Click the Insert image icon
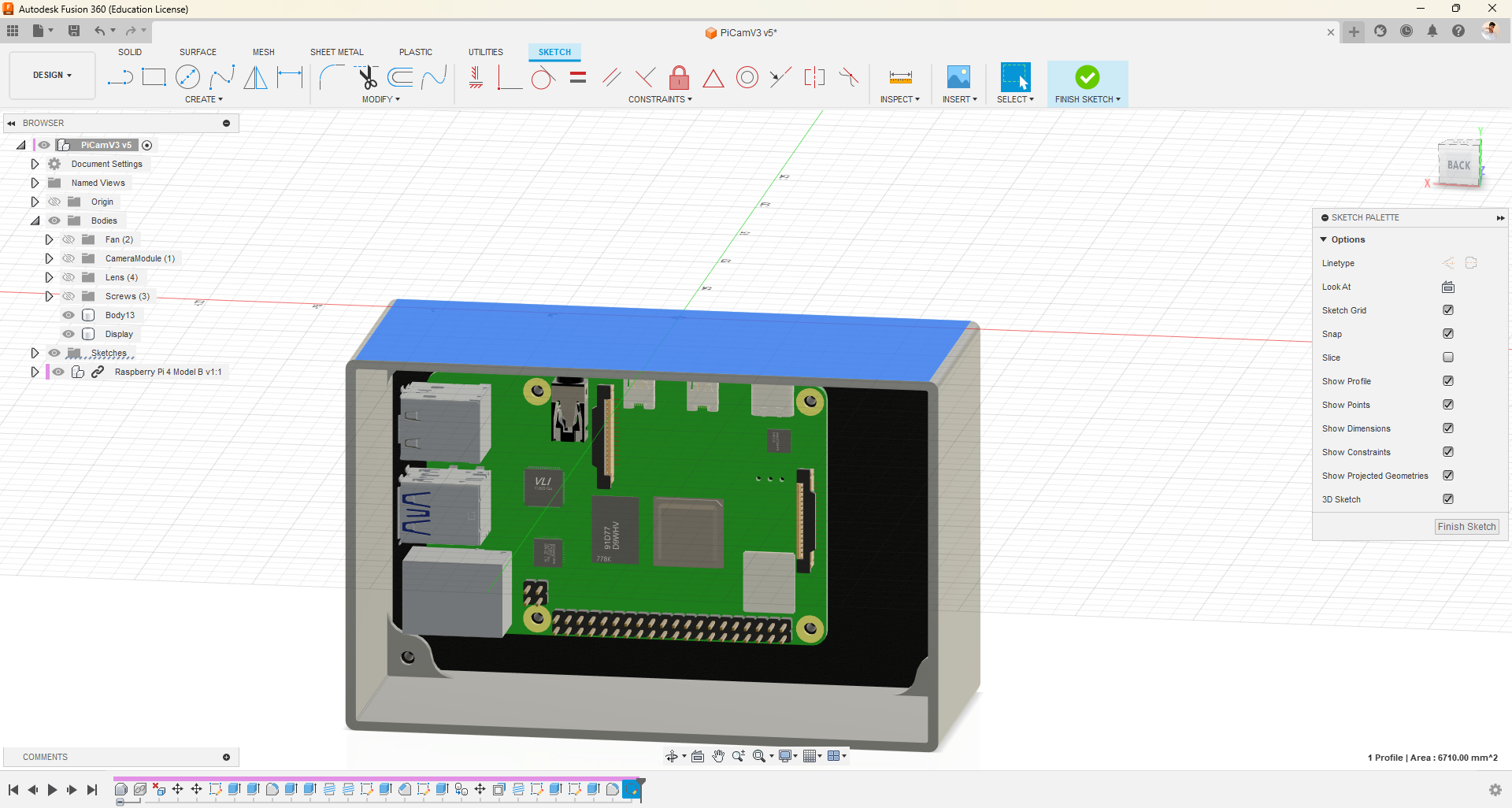This screenshot has width=1512, height=808. click(958, 77)
